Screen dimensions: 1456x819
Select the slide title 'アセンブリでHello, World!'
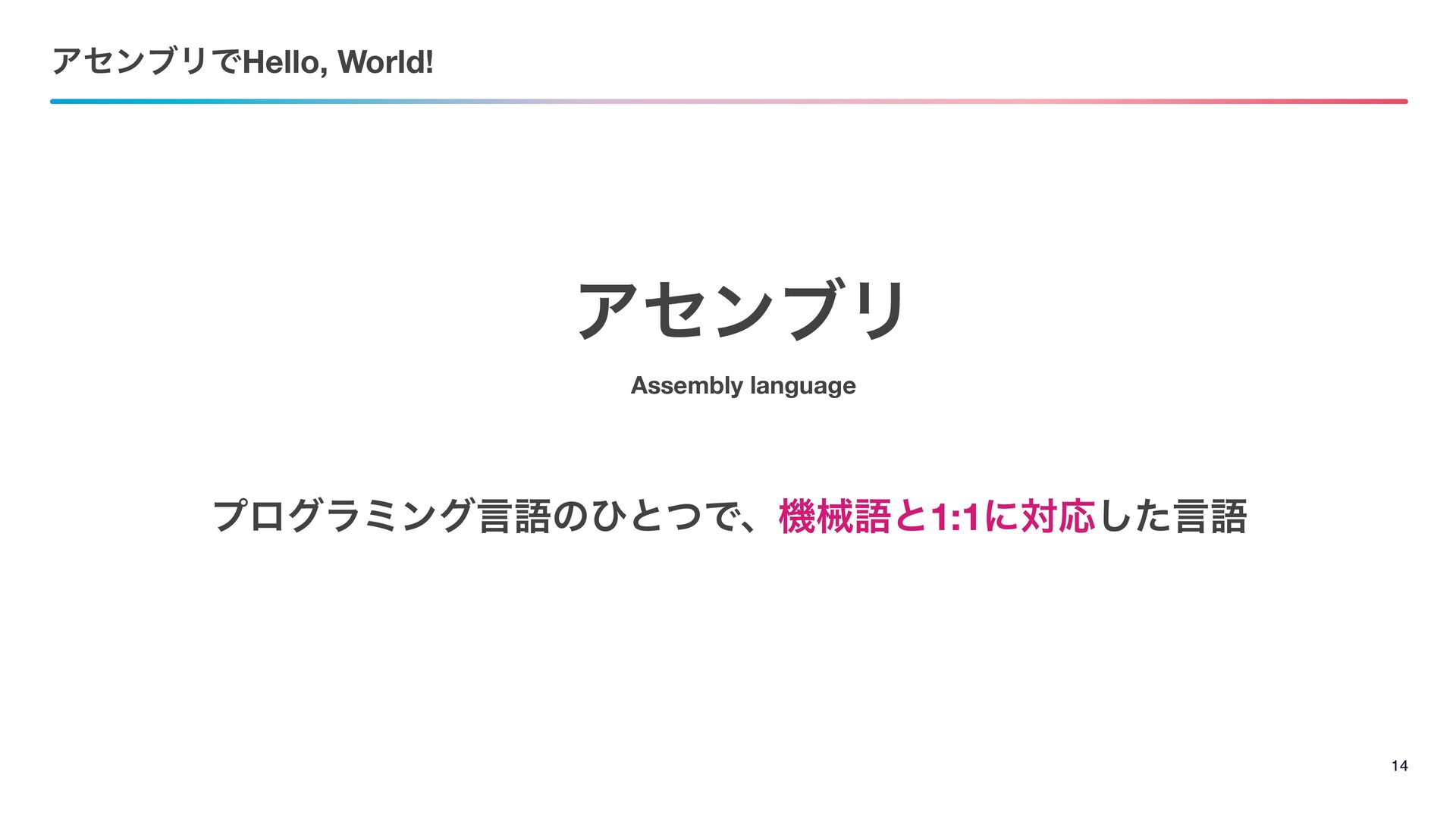pyautogui.click(x=243, y=61)
